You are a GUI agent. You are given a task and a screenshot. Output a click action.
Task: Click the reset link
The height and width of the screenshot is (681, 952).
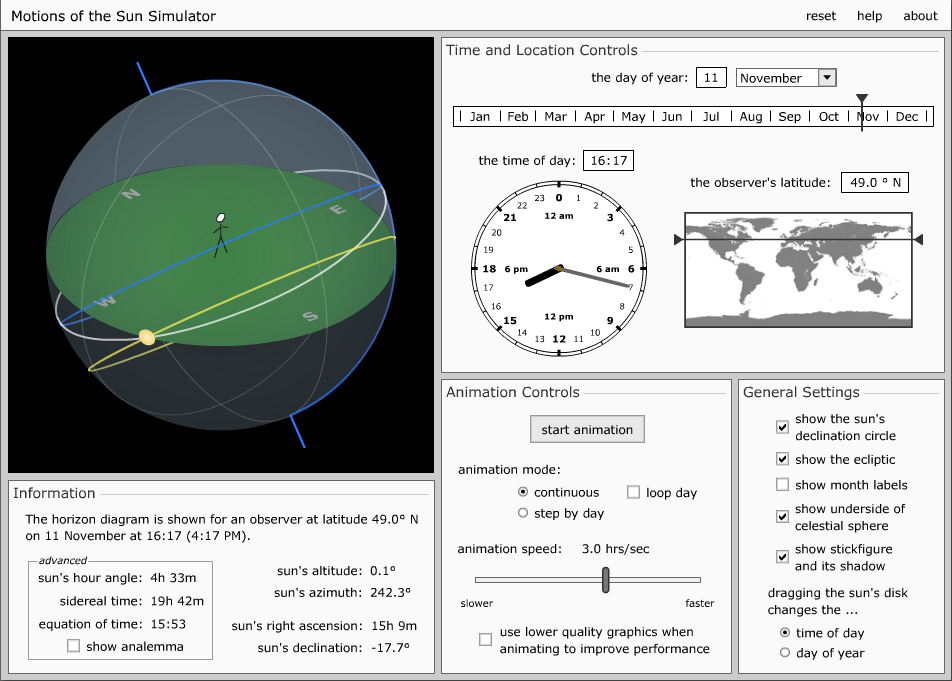pyautogui.click(x=821, y=16)
